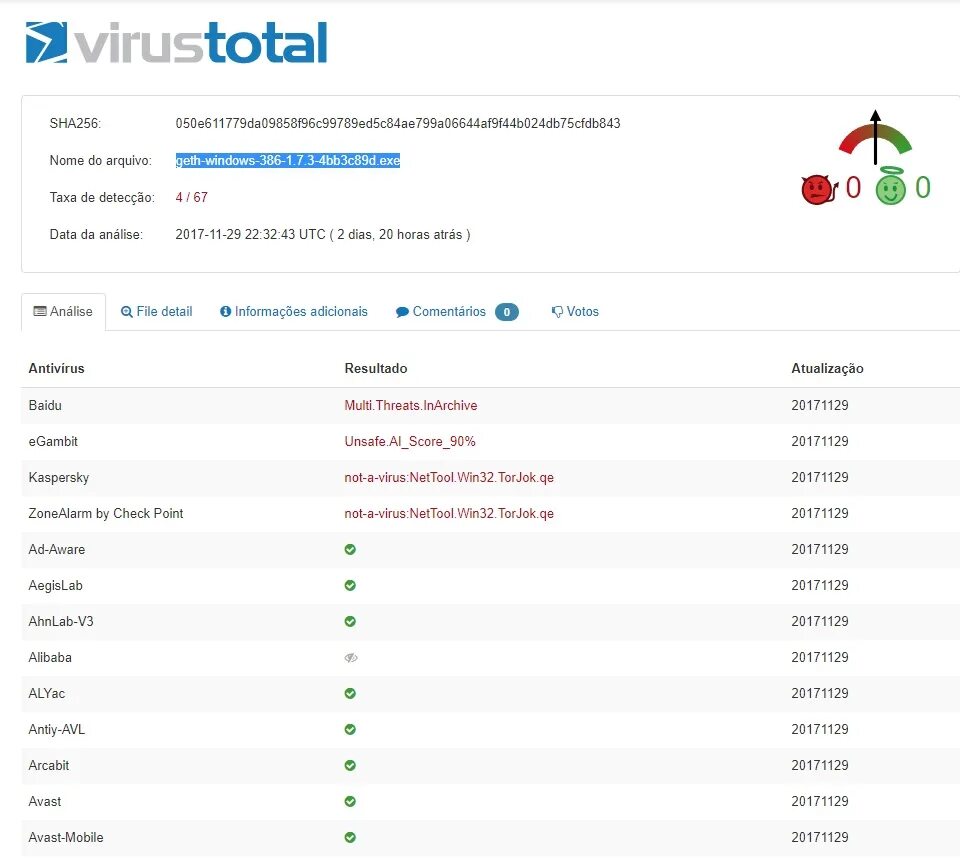Click the eGambit result Unsafe.AI_Score_90%

pyautogui.click(x=410, y=442)
